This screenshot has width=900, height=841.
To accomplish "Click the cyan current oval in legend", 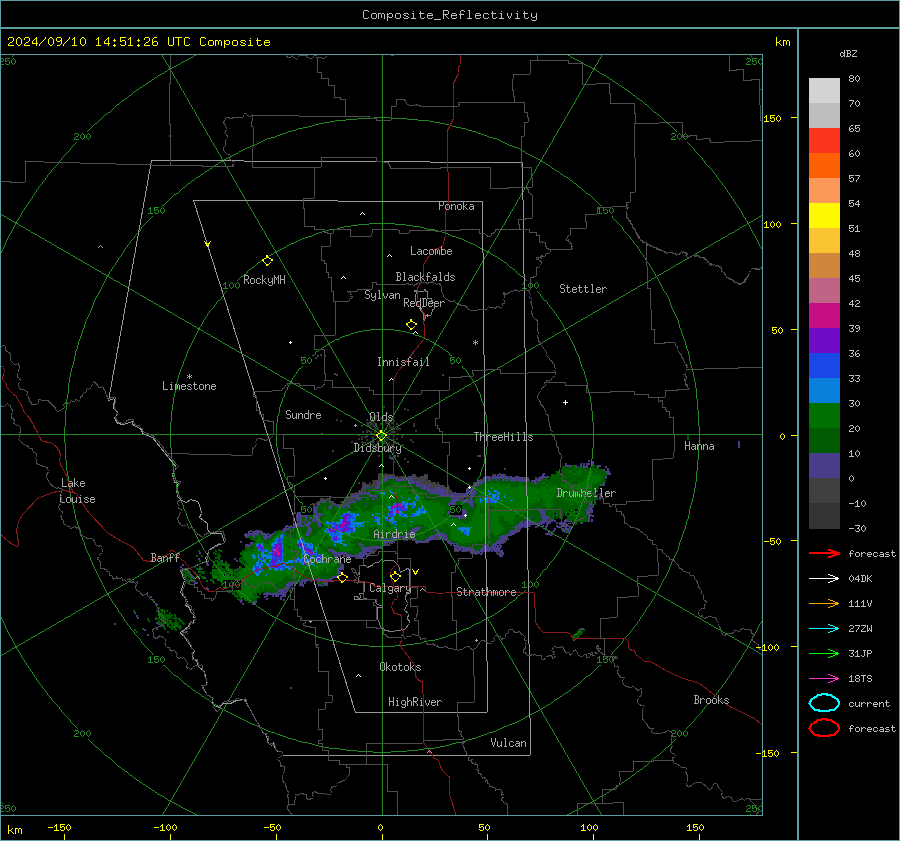I will click(x=824, y=703).
